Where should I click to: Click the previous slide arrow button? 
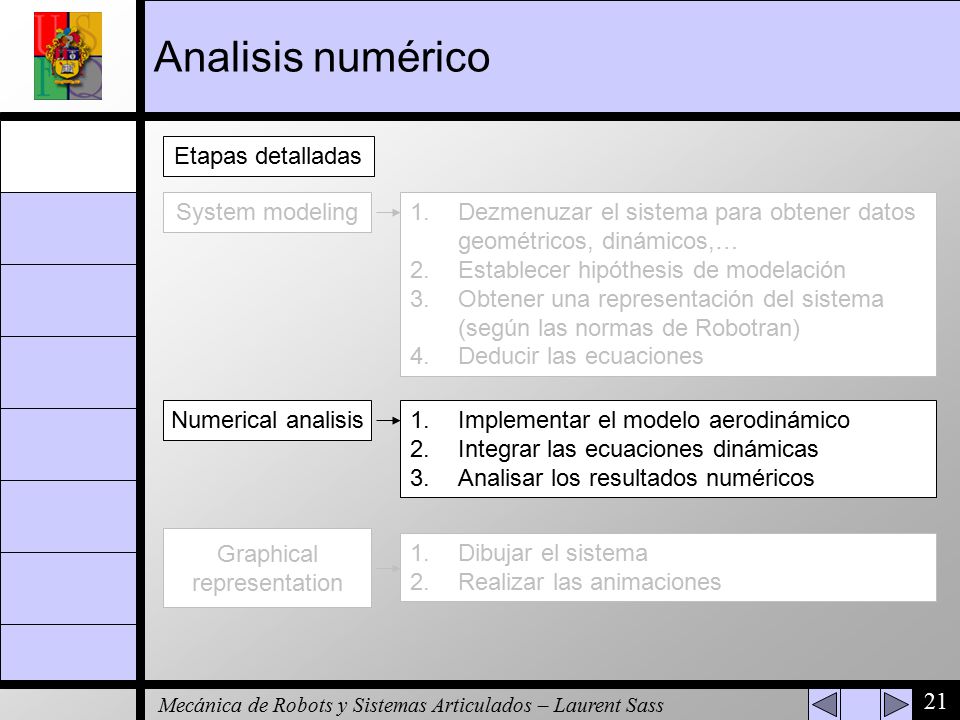click(824, 704)
